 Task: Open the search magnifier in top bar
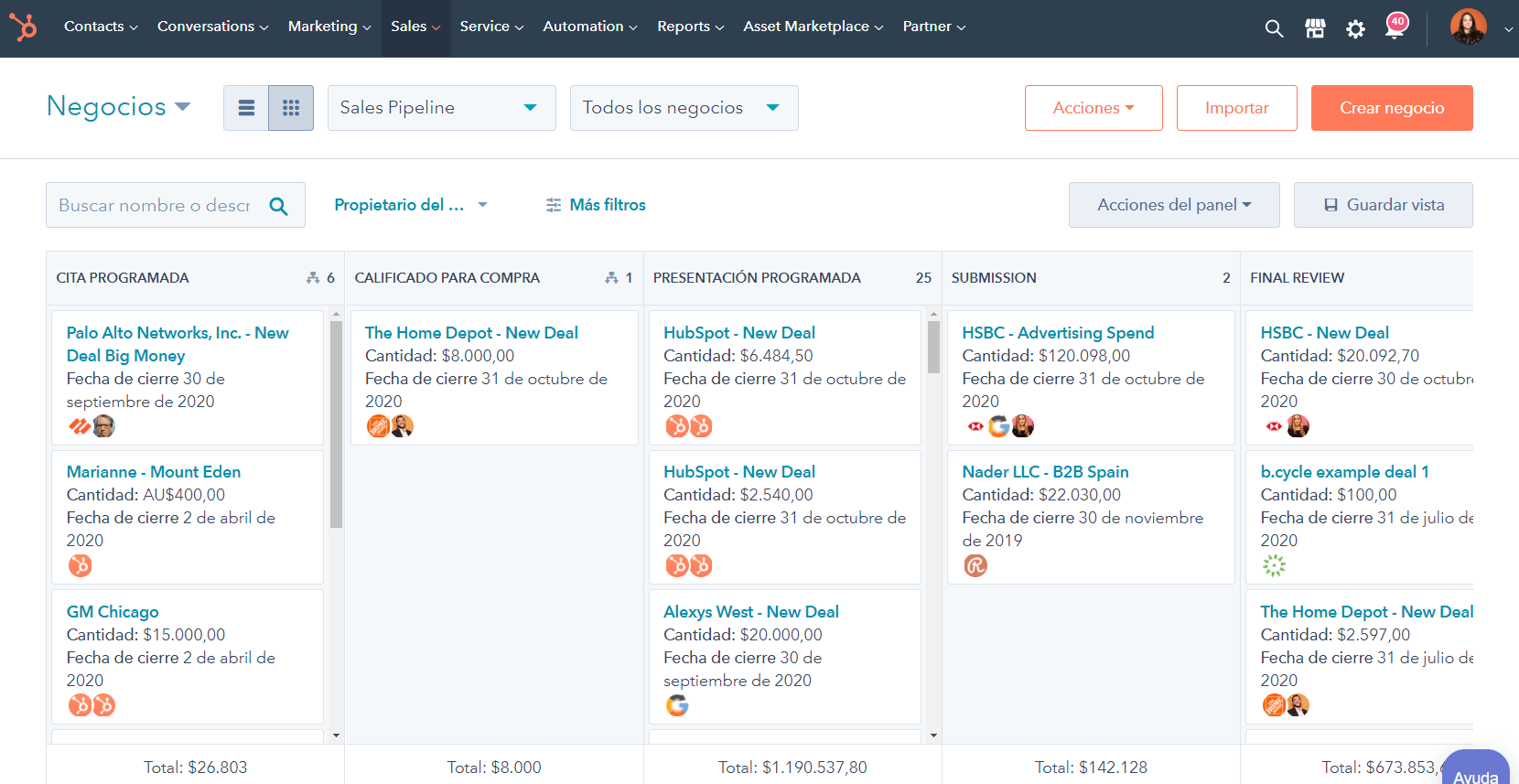(x=1274, y=28)
